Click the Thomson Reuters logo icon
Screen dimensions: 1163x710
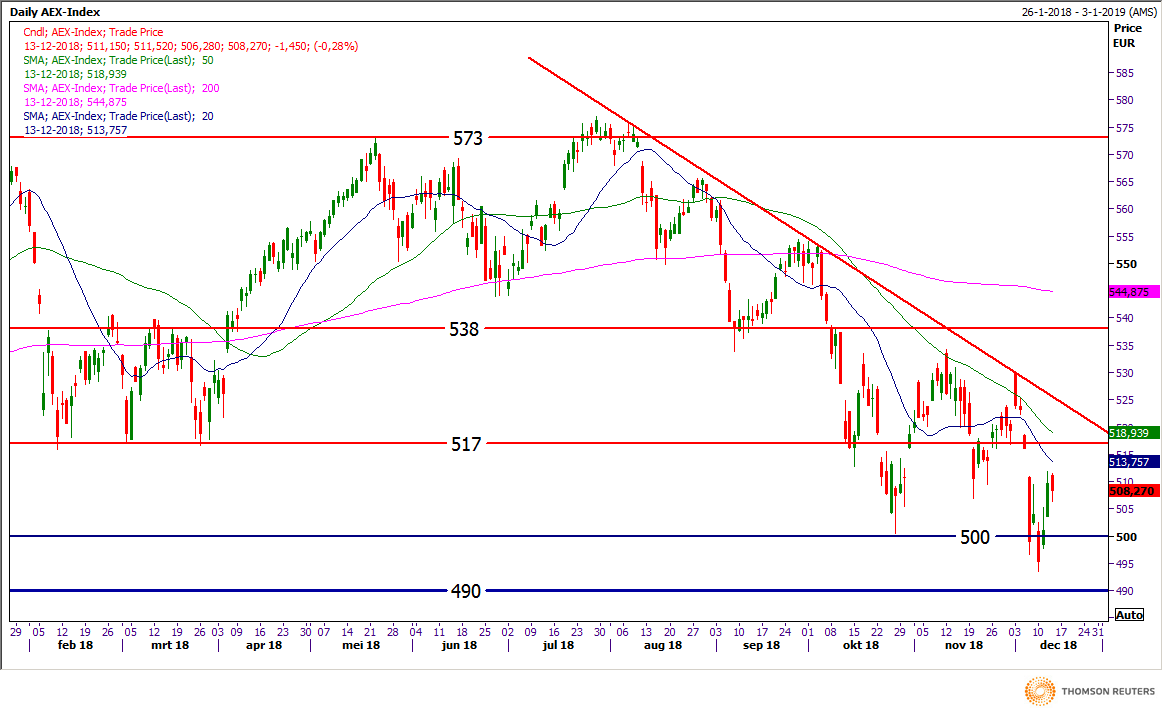[1040, 690]
